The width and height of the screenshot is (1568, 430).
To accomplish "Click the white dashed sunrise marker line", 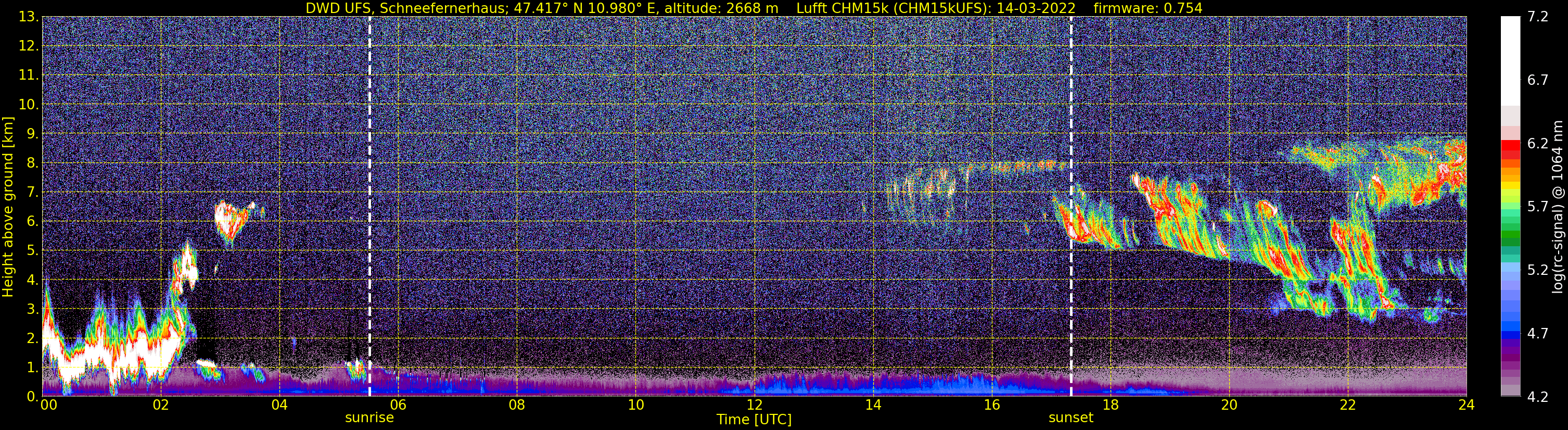I will [x=369, y=207].
